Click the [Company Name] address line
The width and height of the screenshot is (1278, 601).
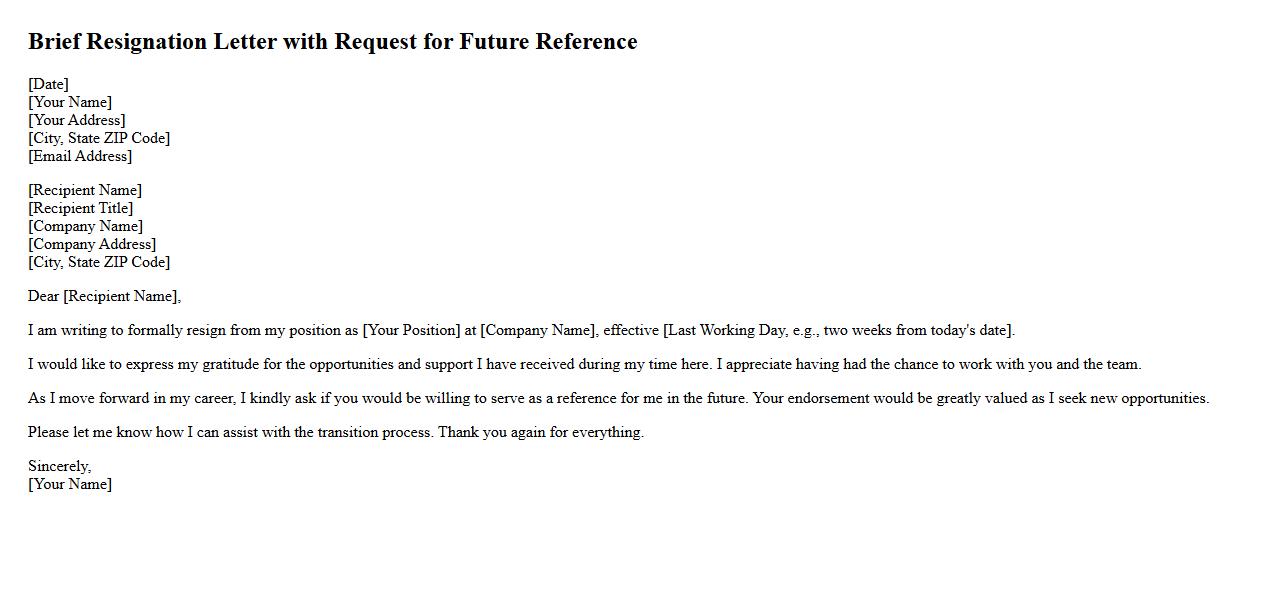[85, 226]
